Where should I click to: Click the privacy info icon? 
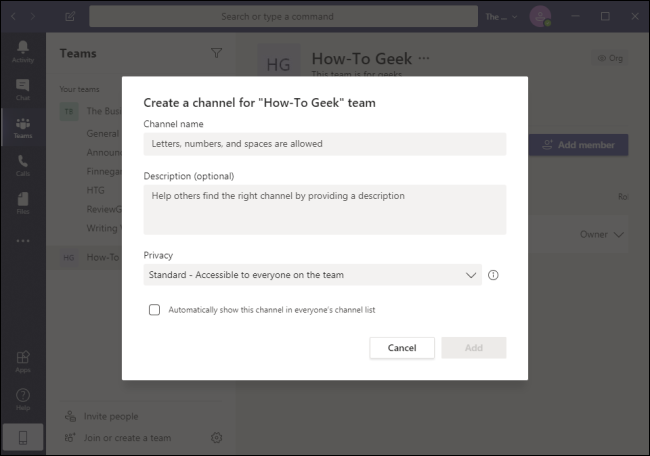[x=493, y=275]
